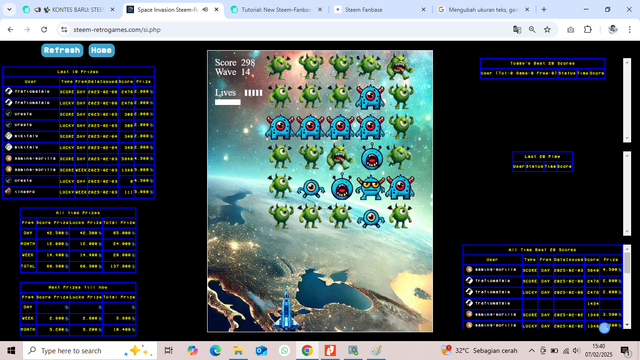Click the taskbar search box
640x360 pixels.
pos(90,351)
